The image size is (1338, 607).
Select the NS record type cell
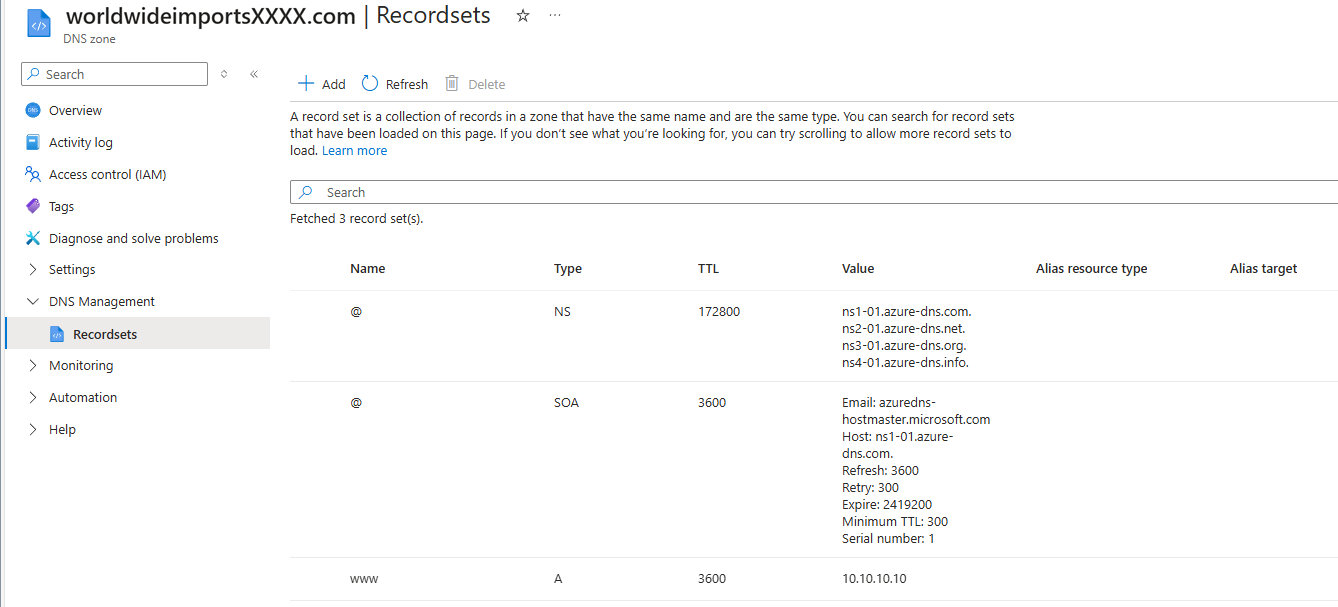(562, 312)
